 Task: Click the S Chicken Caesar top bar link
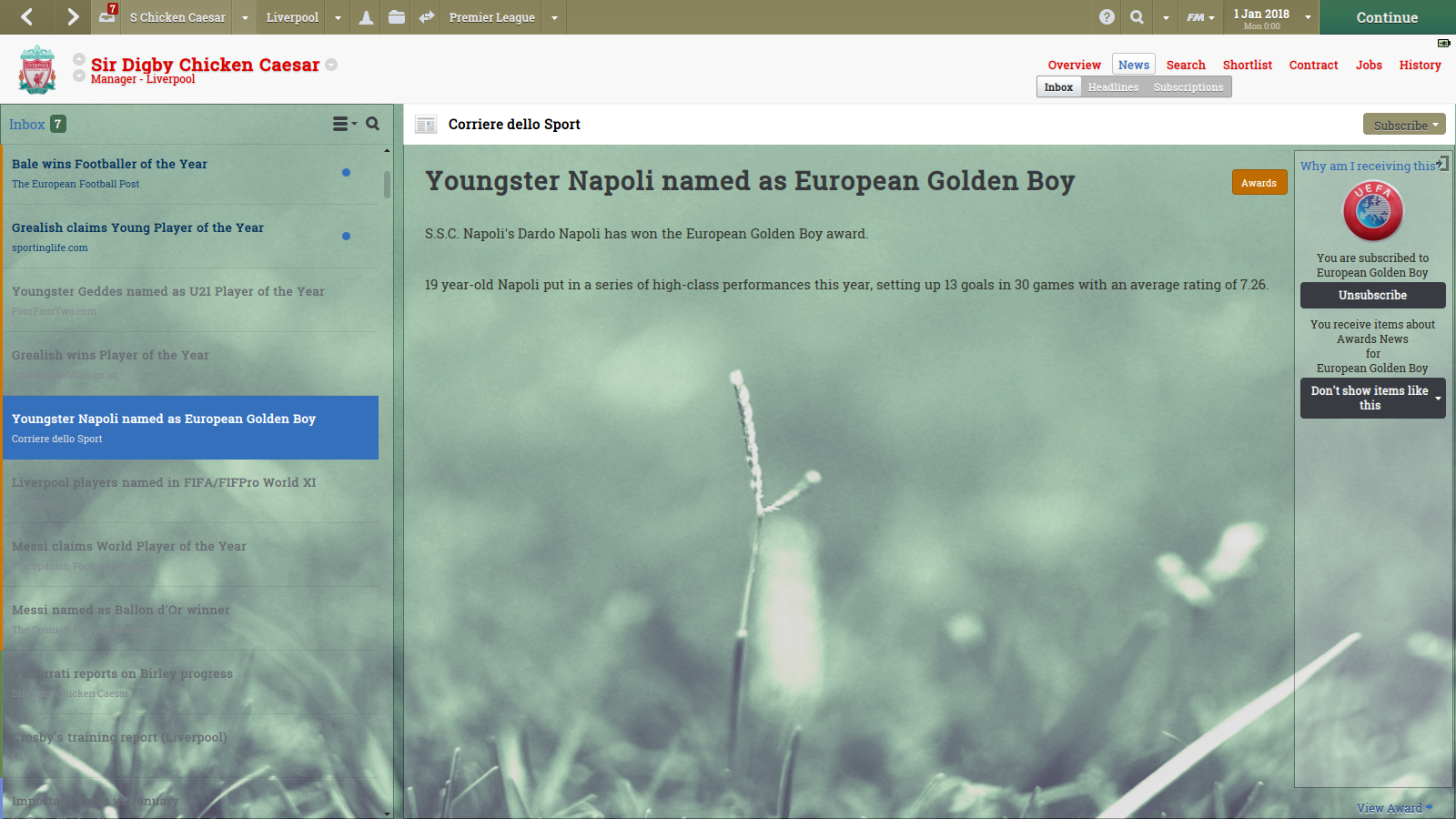[177, 17]
